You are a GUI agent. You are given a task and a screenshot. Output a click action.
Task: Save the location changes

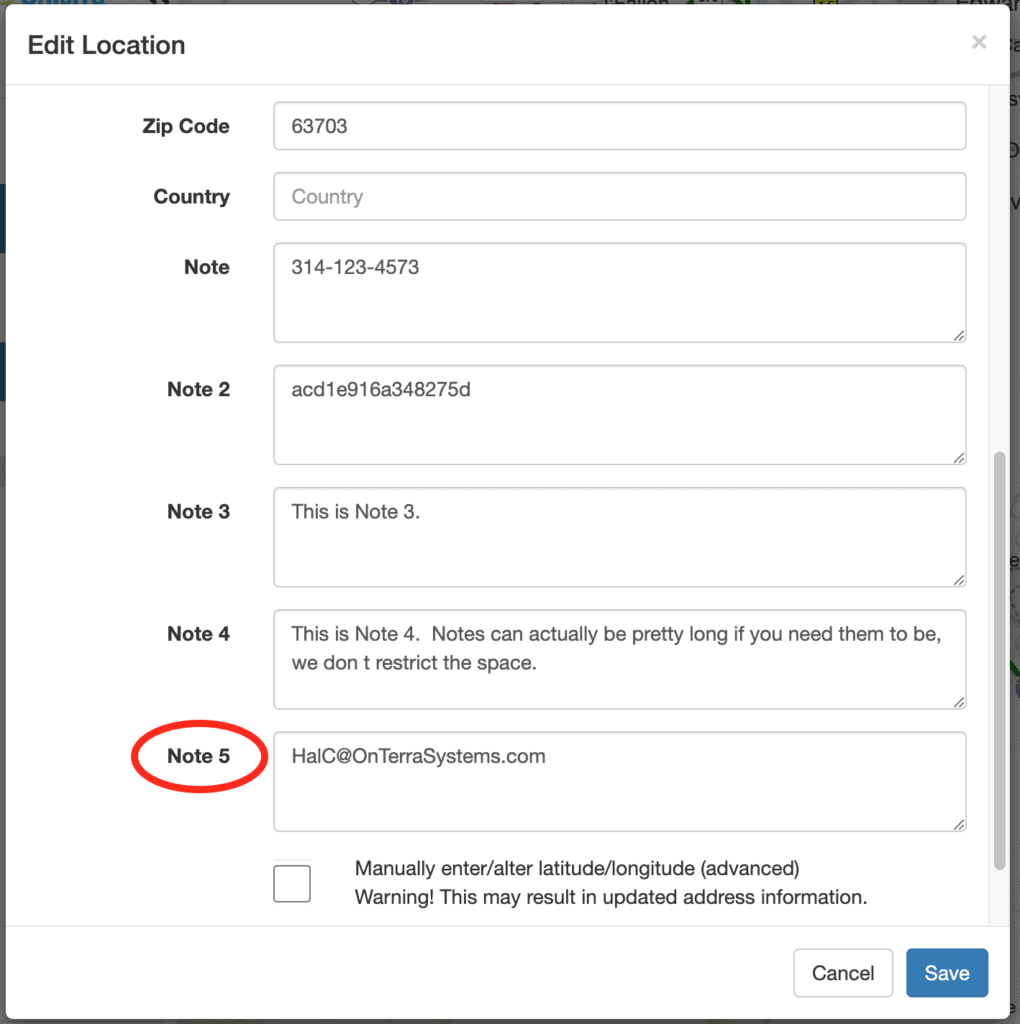[x=946, y=973]
